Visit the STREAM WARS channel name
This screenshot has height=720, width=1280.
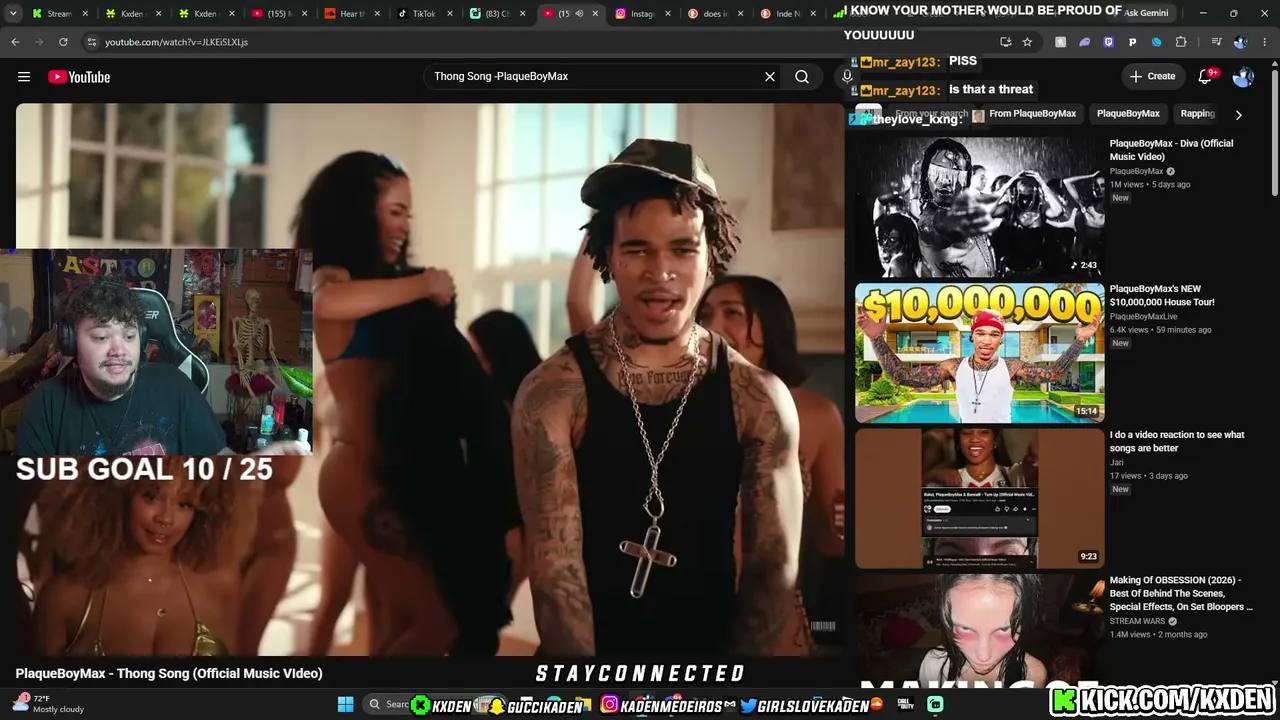(1137, 621)
